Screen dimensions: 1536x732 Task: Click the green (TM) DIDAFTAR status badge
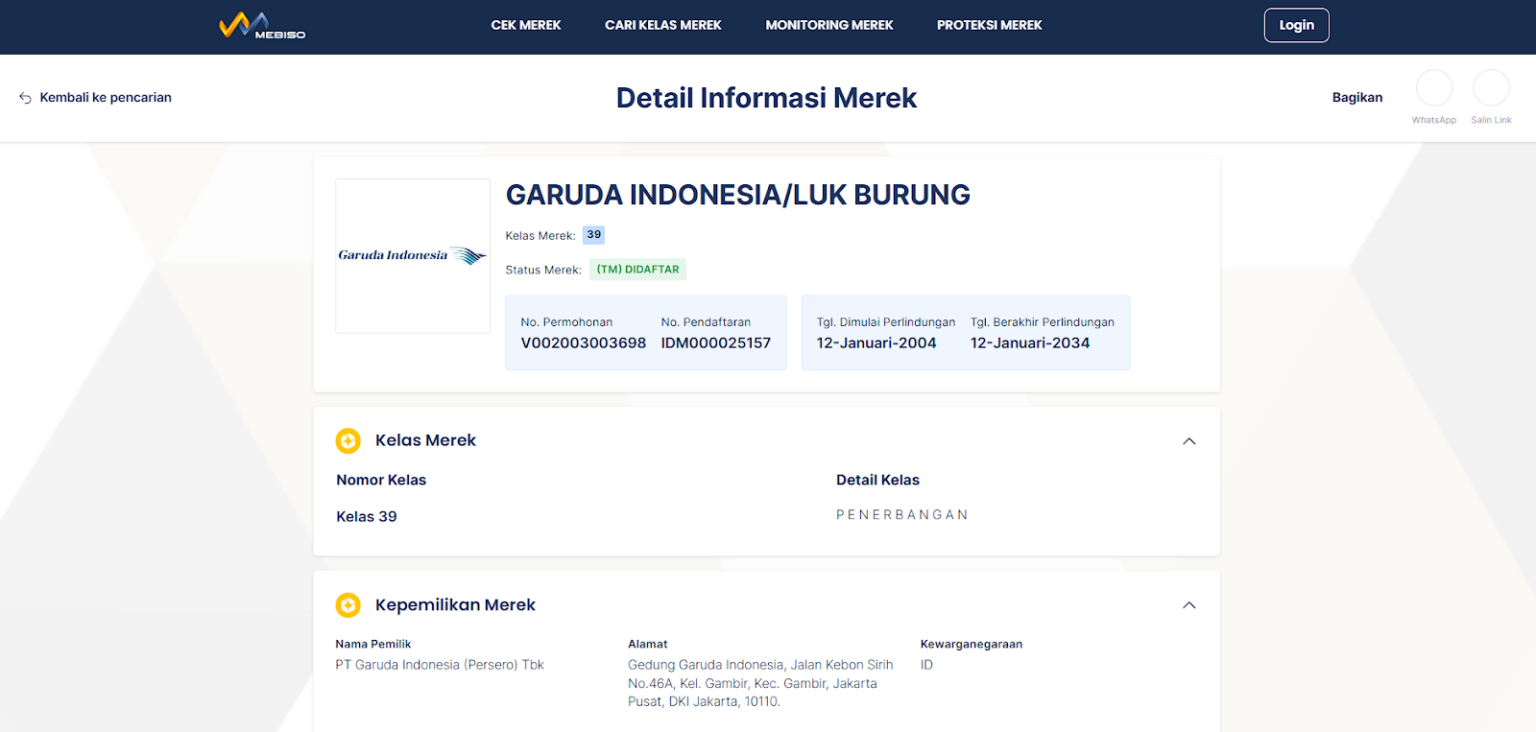point(637,268)
